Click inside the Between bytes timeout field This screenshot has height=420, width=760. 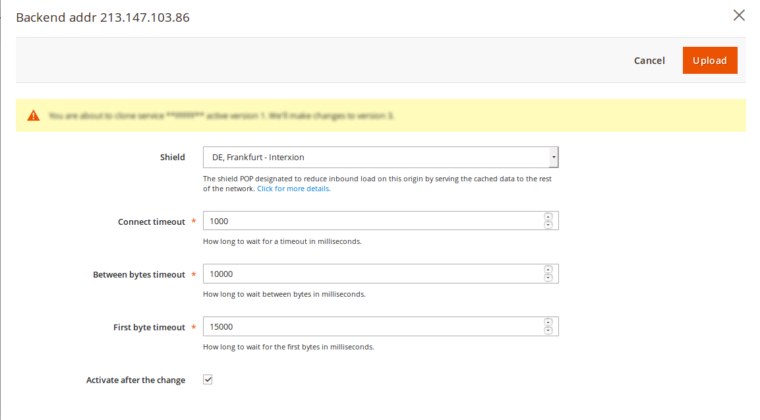372,274
